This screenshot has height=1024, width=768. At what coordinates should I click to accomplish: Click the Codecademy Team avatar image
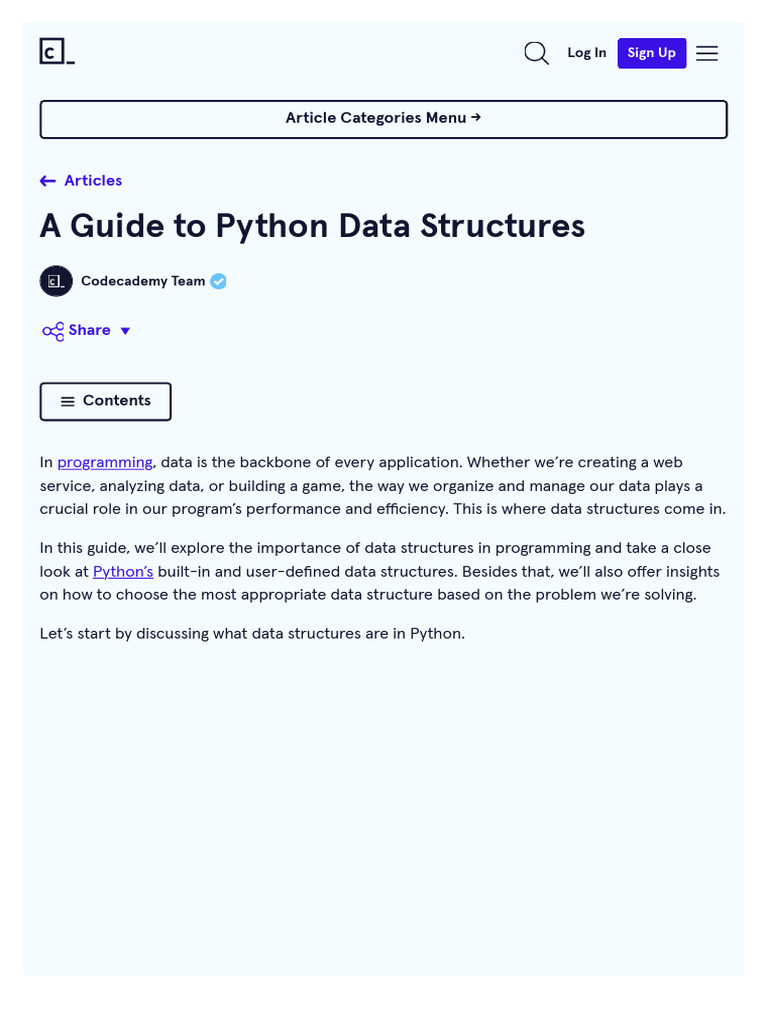coord(56,281)
